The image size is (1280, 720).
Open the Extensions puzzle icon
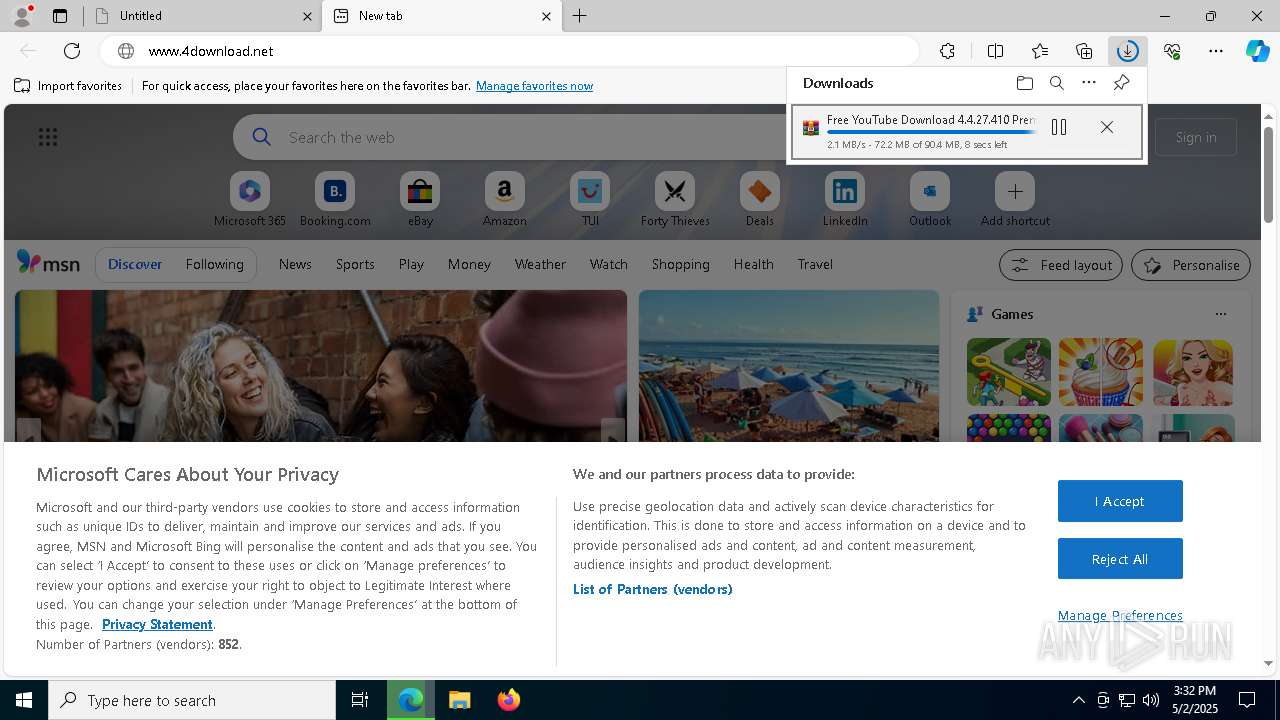(x=947, y=51)
